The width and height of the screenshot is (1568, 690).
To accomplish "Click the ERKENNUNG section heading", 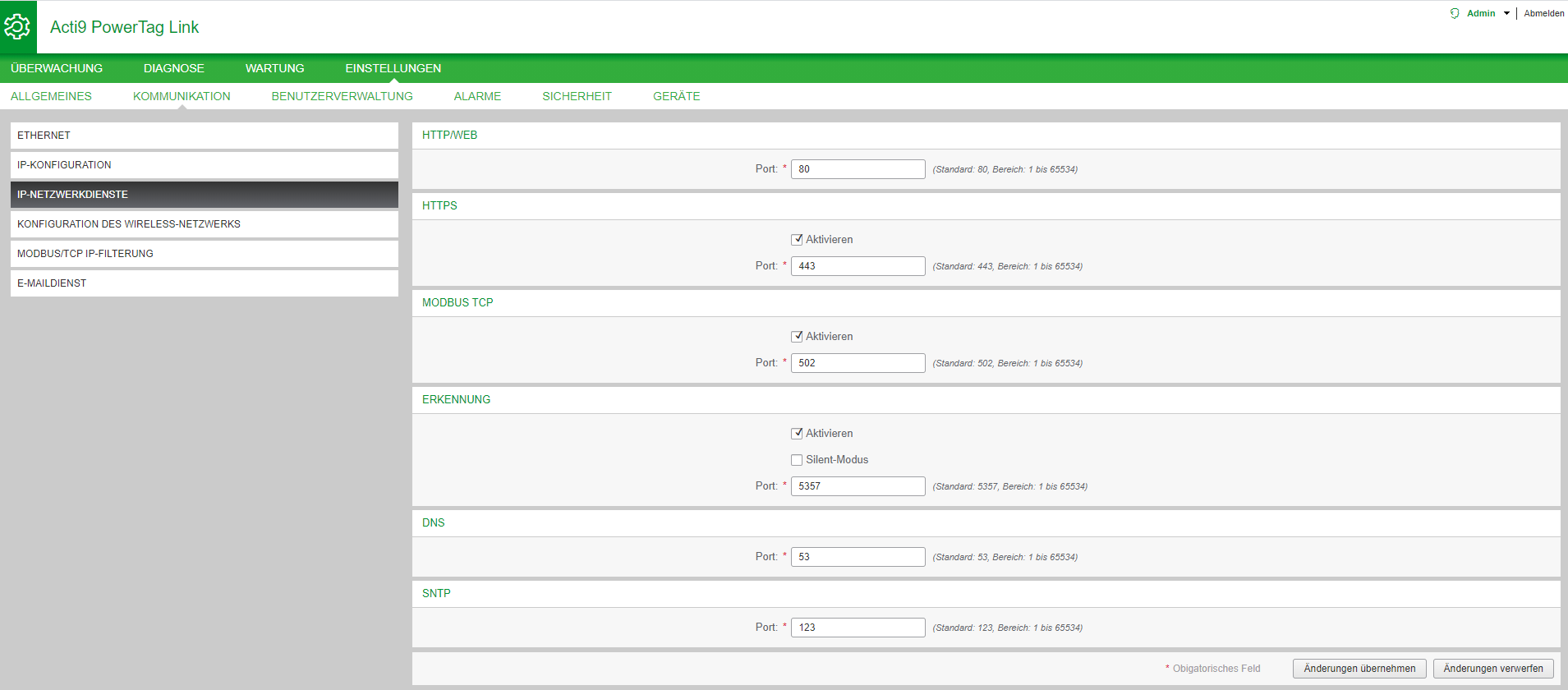I will (x=456, y=399).
